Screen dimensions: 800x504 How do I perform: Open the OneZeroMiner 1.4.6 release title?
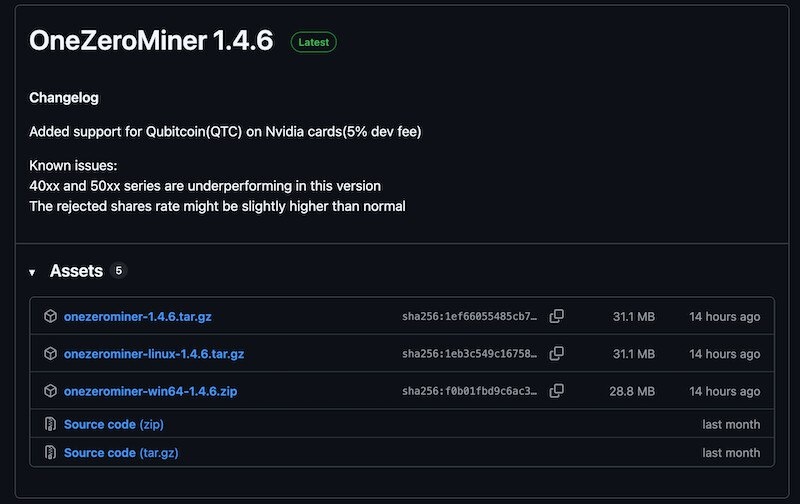pos(151,40)
